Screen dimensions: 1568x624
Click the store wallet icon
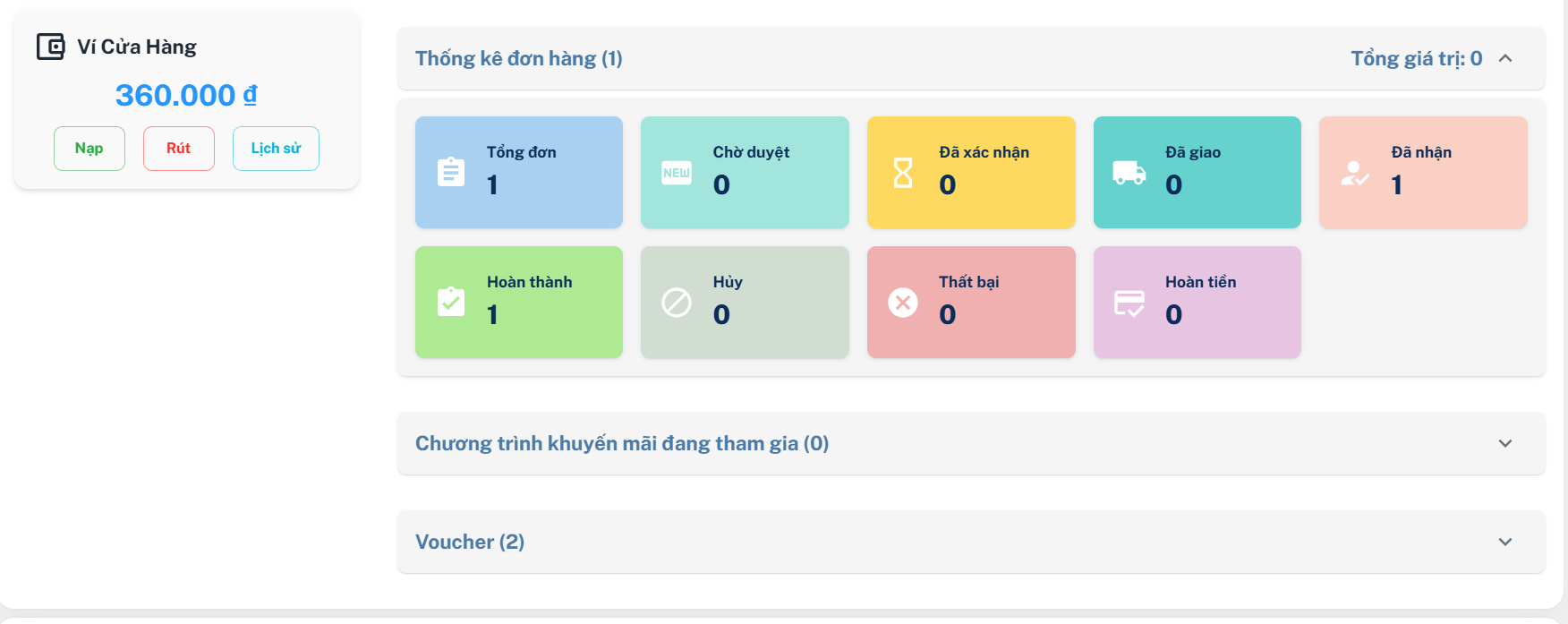tap(50, 47)
